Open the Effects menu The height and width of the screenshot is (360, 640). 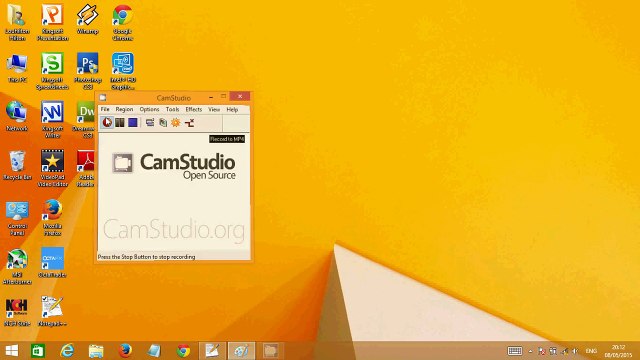[x=193, y=109]
